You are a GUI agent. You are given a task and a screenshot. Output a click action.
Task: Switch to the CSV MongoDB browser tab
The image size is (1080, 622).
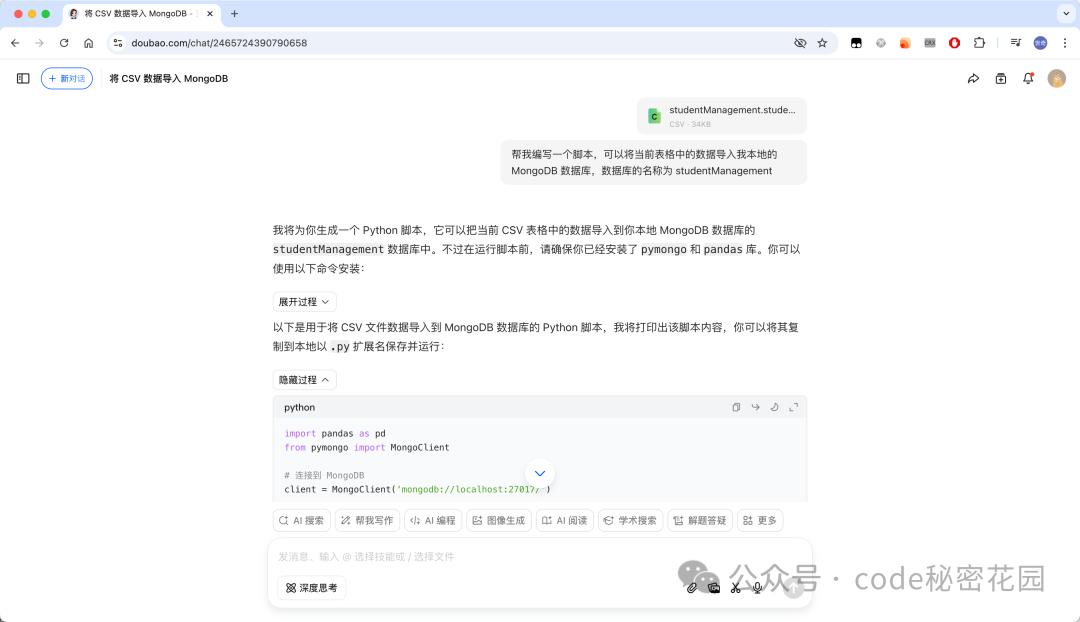tap(140, 14)
